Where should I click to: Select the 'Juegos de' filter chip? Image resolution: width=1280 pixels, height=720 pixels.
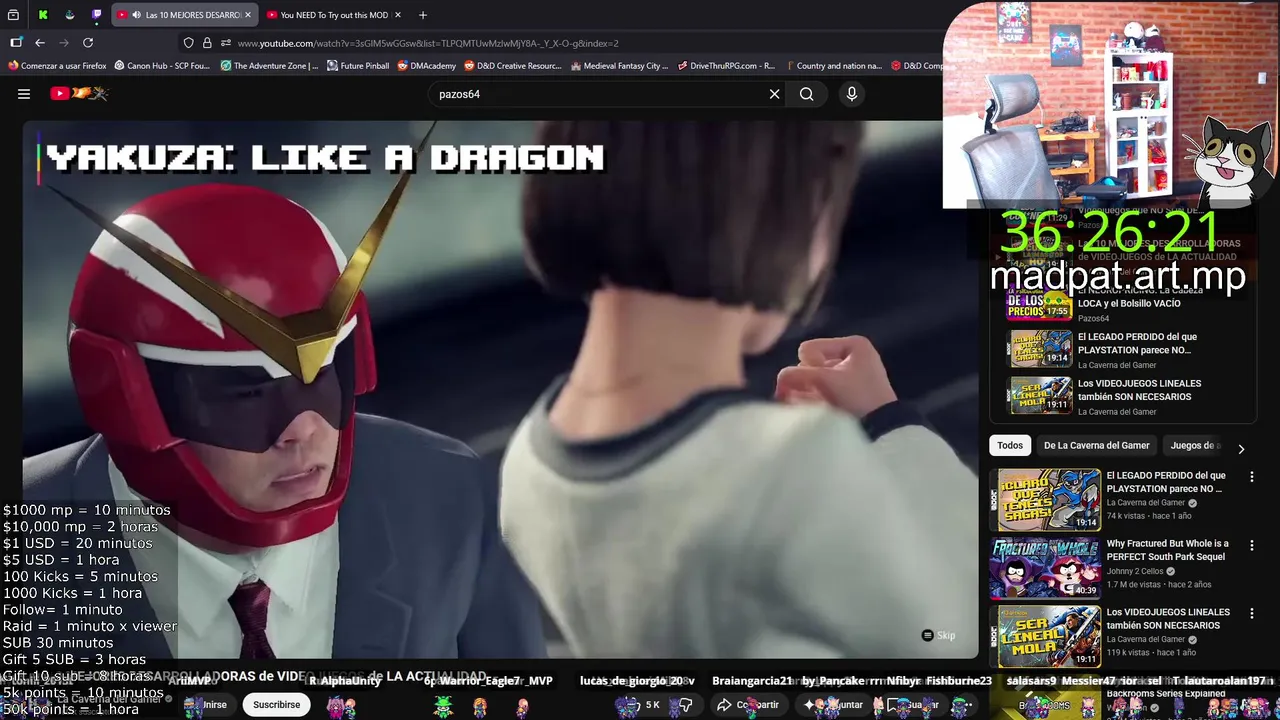[x=1193, y=446]
